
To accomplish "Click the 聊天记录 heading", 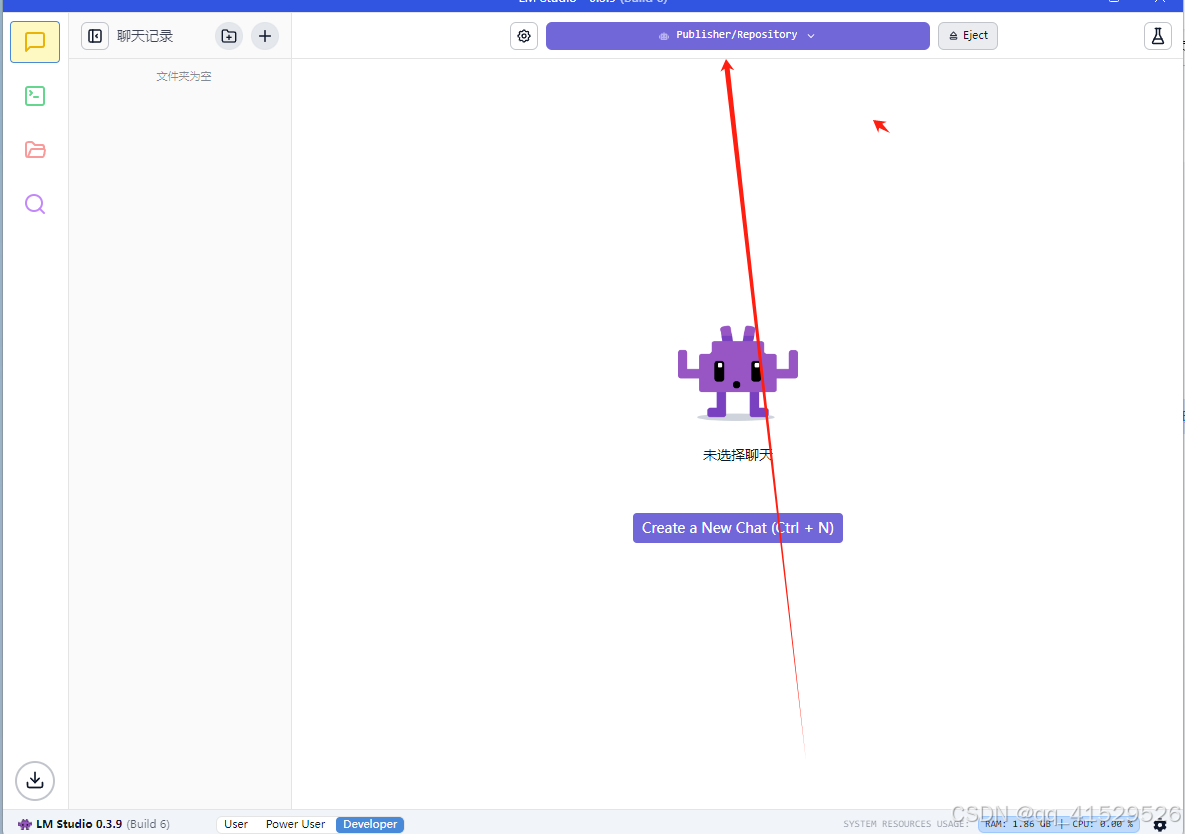I will (x=145, y=36).
